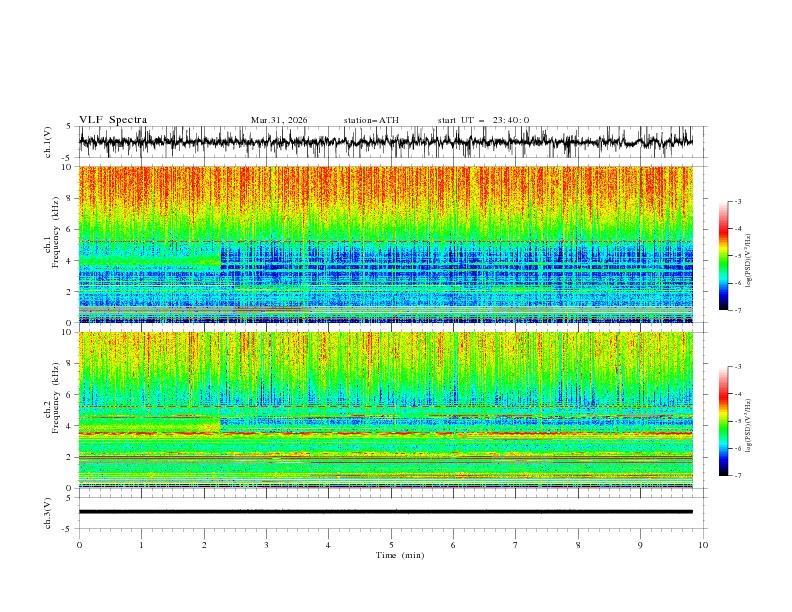Click the red 3.5 kHz band in ch.2 spectrogram
The width and height of the screenshot is (792, 612).
385,433
